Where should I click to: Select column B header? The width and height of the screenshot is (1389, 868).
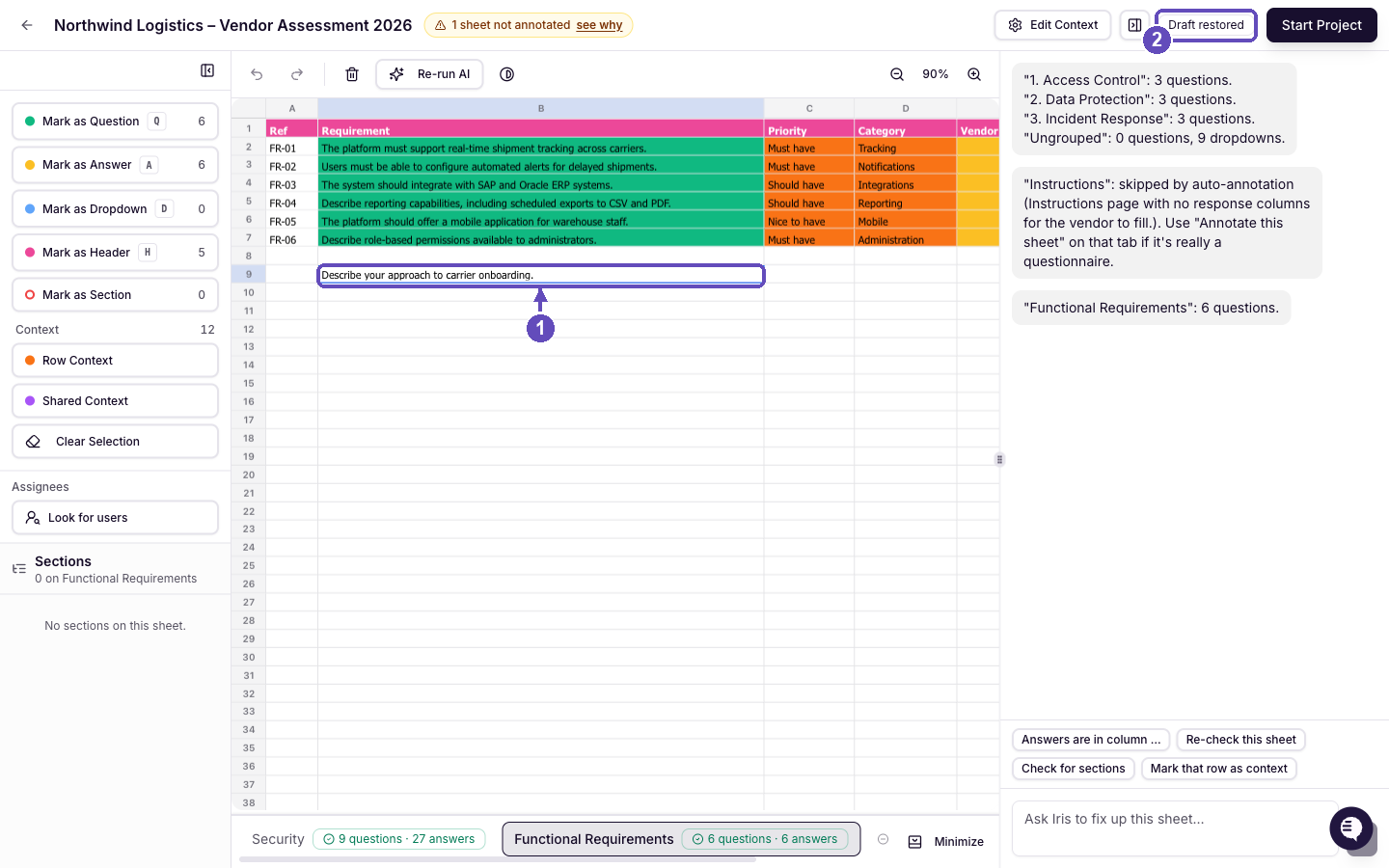tap(541, 108)
